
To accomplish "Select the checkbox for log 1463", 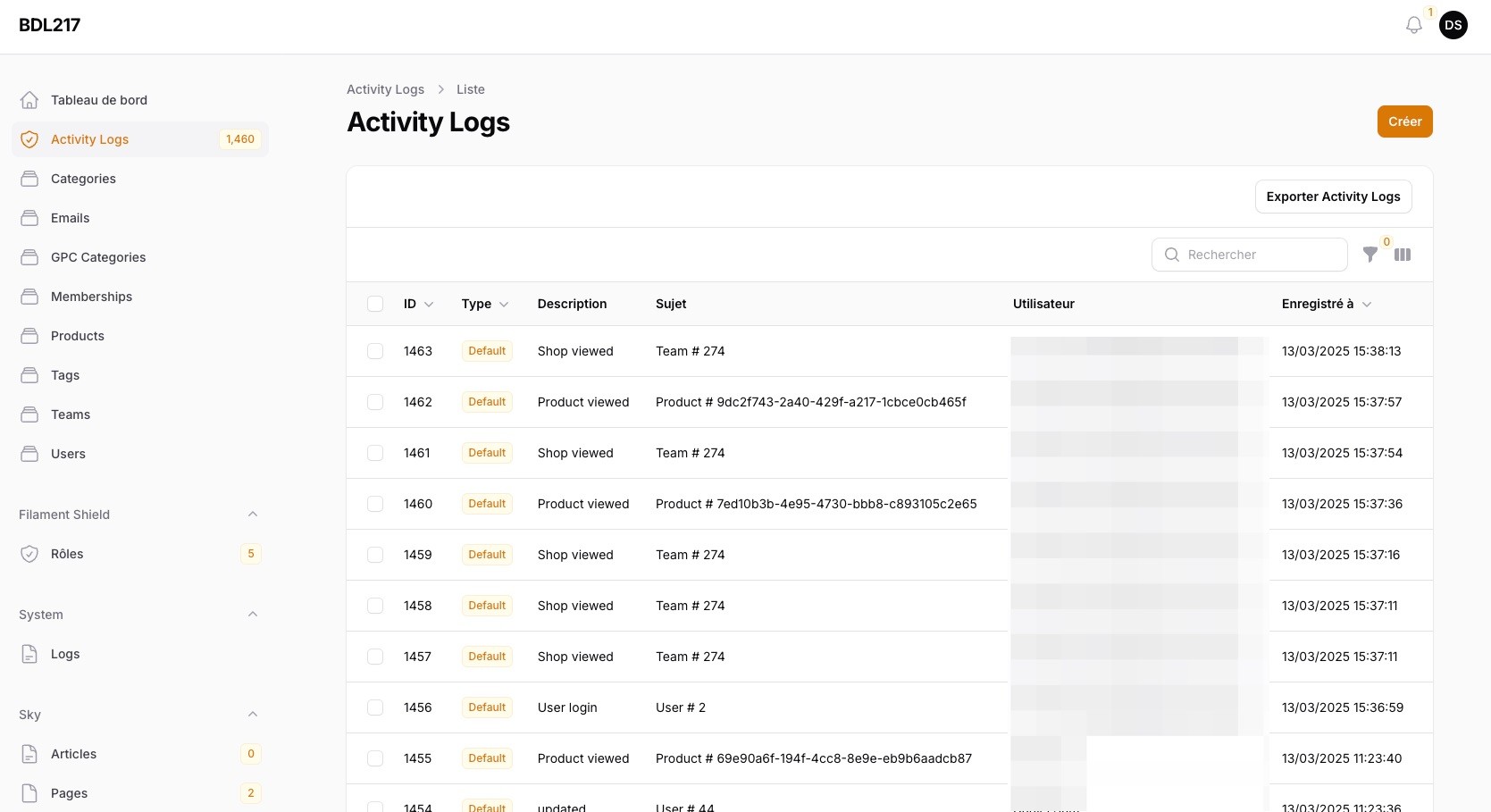I will 375,351.
